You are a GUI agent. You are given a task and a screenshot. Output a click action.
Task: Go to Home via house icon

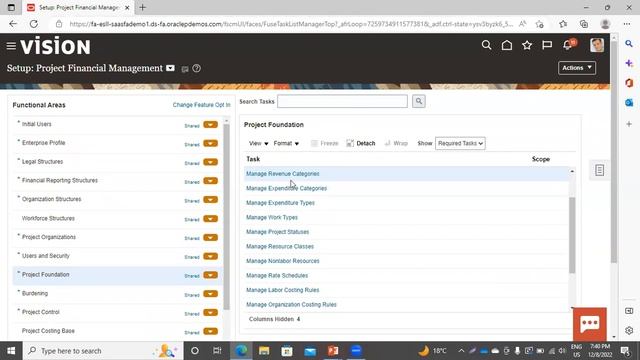tap(507, 45)
